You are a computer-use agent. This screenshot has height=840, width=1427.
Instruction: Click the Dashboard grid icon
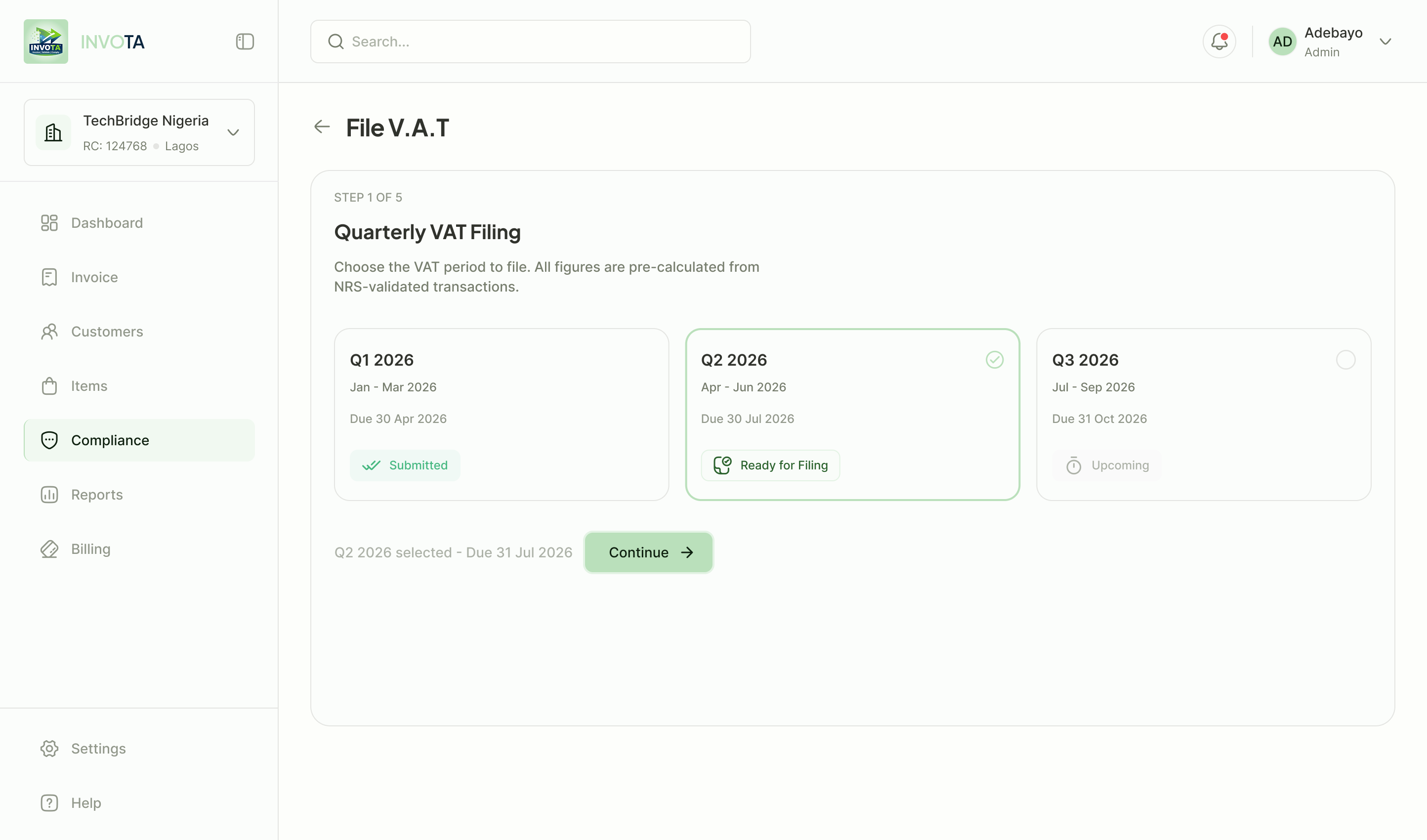pos(49,223)
